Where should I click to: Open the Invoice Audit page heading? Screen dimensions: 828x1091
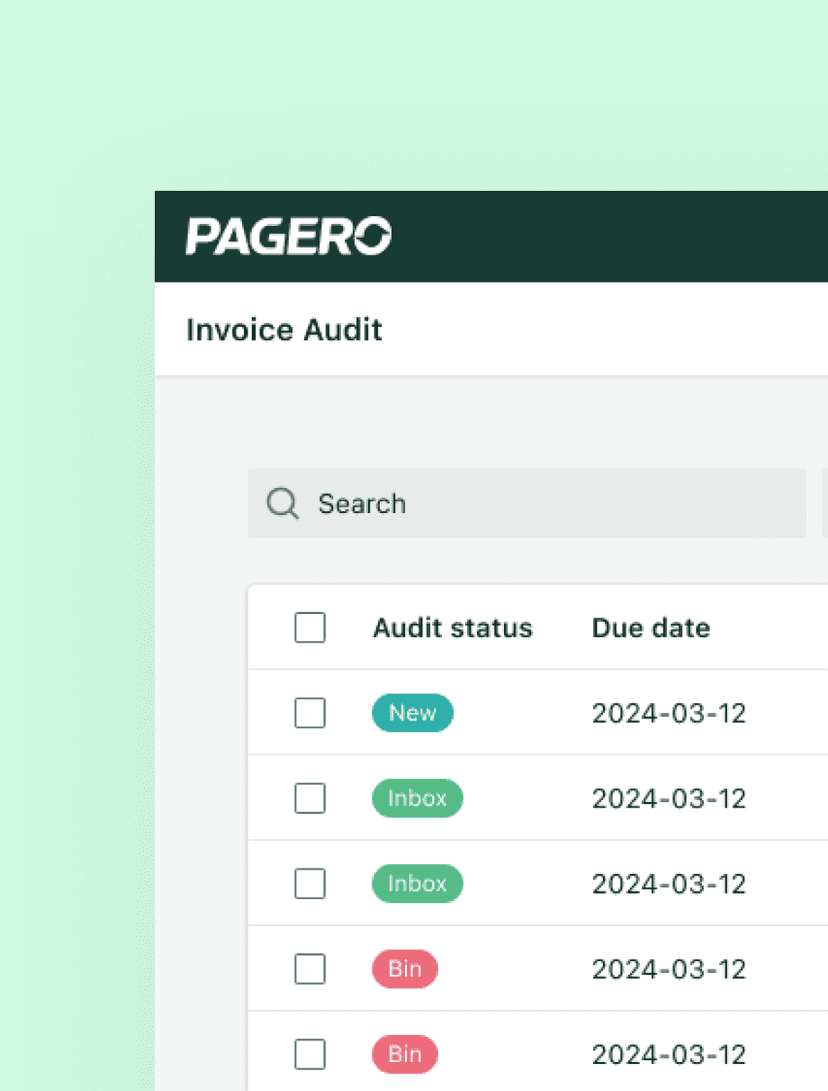(x=284, y=329)
